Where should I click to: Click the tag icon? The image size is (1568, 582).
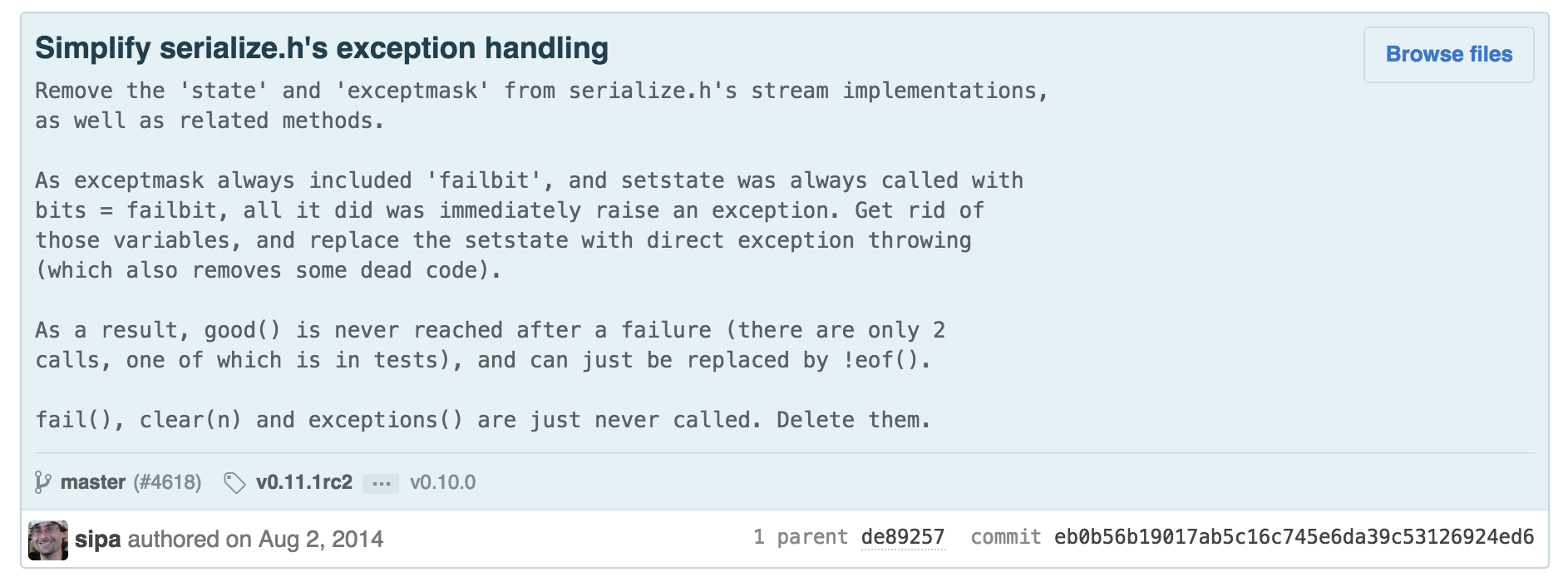234,483
